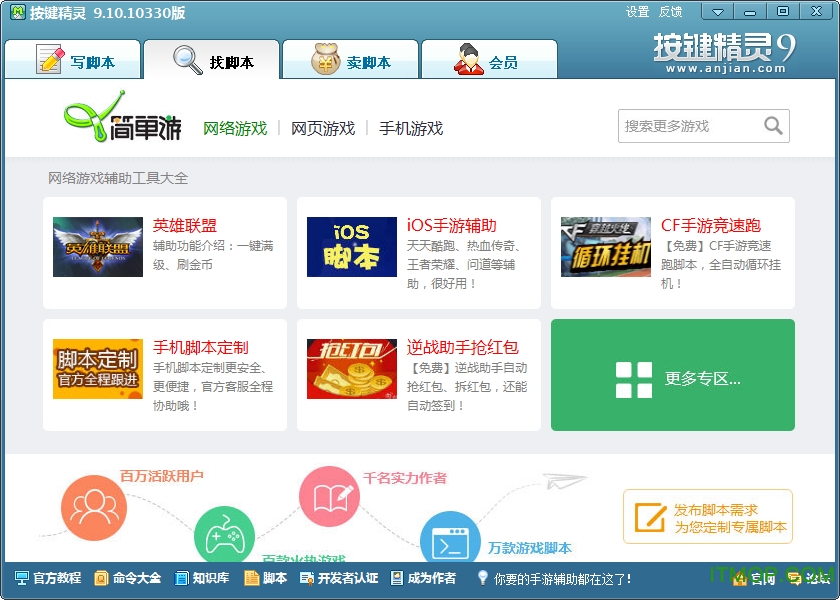Click the 千名实力作者 pink book icon

(x=329, y=497)
